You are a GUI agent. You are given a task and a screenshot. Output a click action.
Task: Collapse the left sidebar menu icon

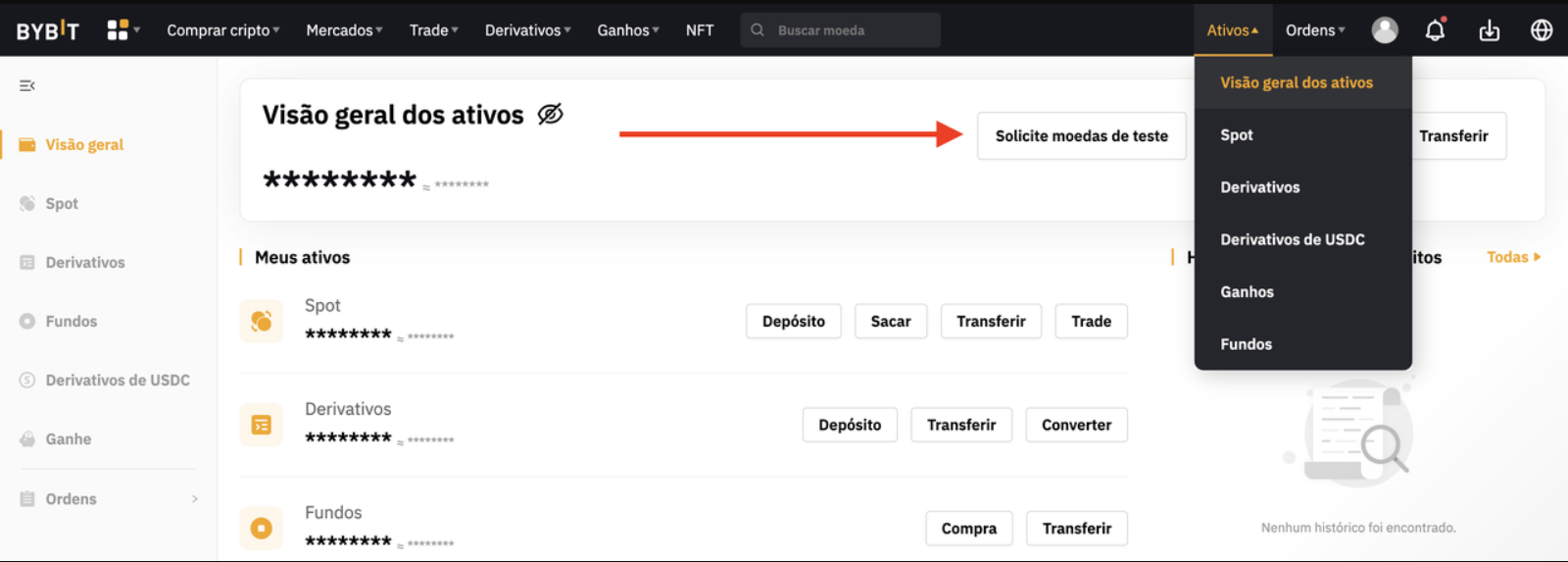click(27, 86)
